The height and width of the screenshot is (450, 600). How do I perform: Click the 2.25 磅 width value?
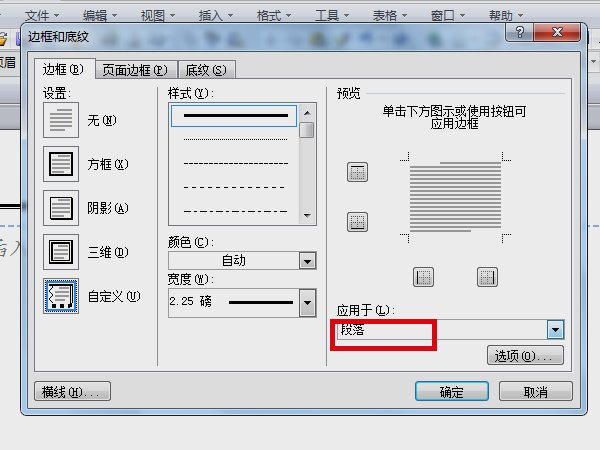[x=191, y=302]
